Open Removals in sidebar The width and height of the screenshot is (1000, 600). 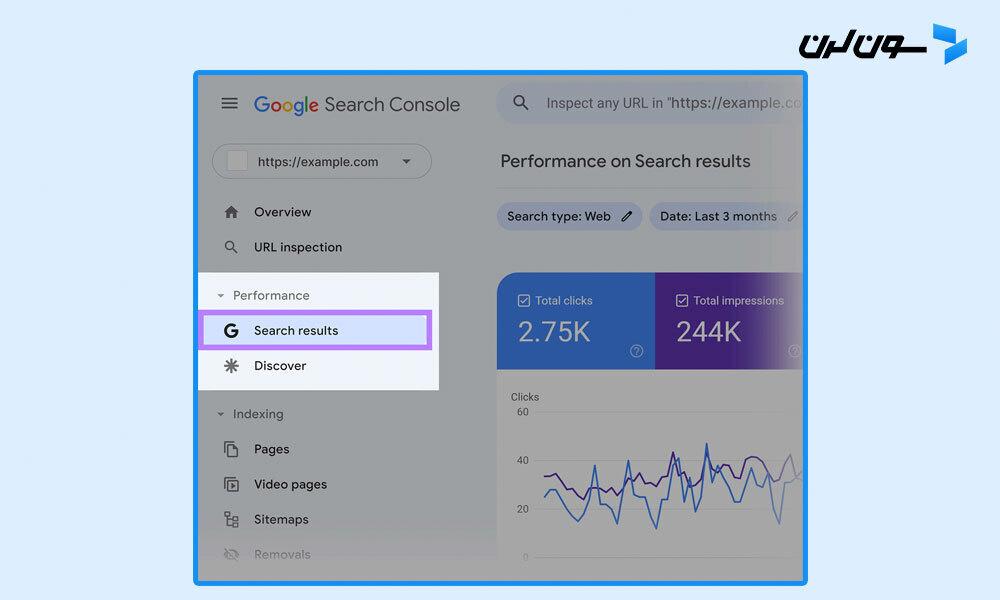(282, 555)
